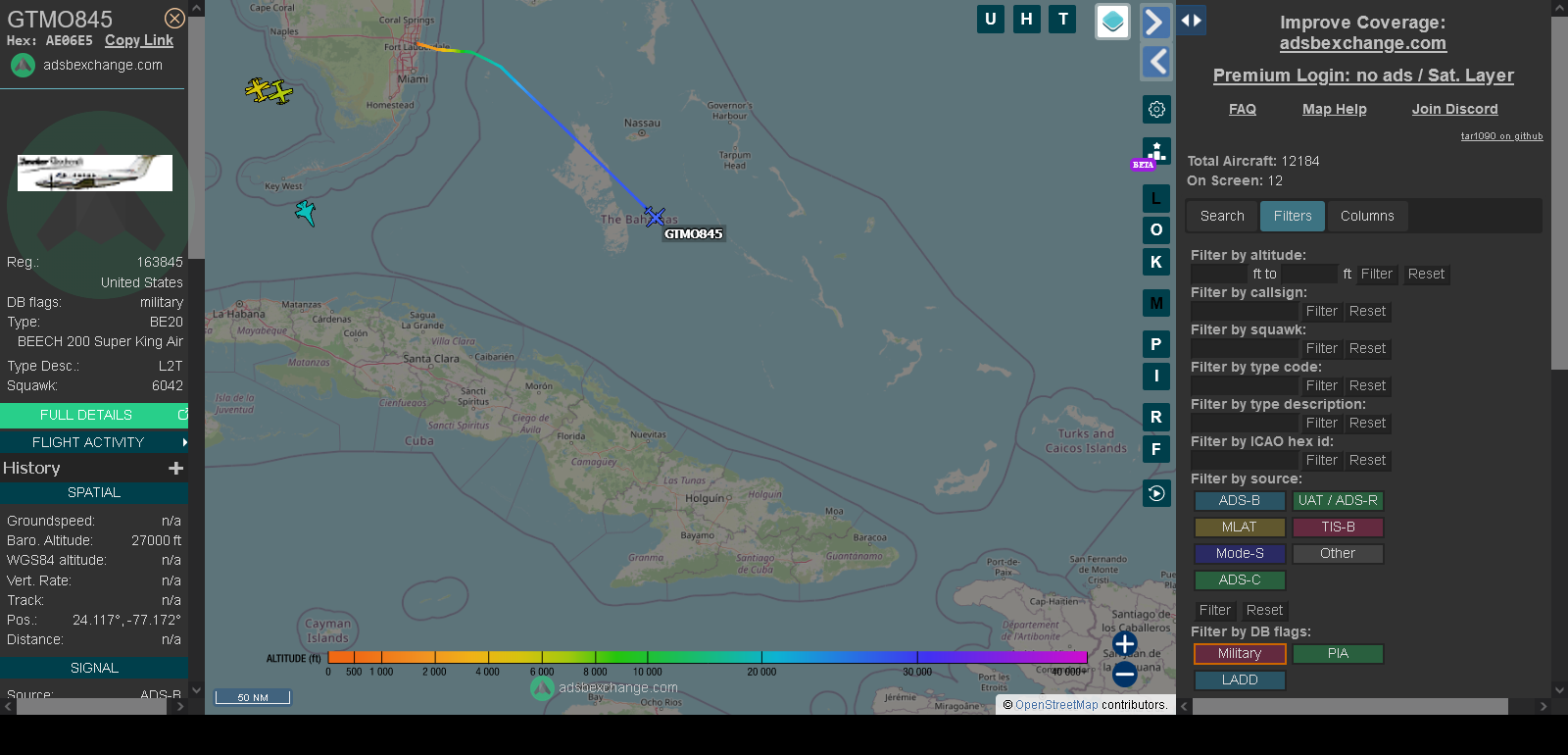Click the callsign filter input
Image resolution: width=1568 pixels, height=755 pixels.
click(x=1245, y=312)
